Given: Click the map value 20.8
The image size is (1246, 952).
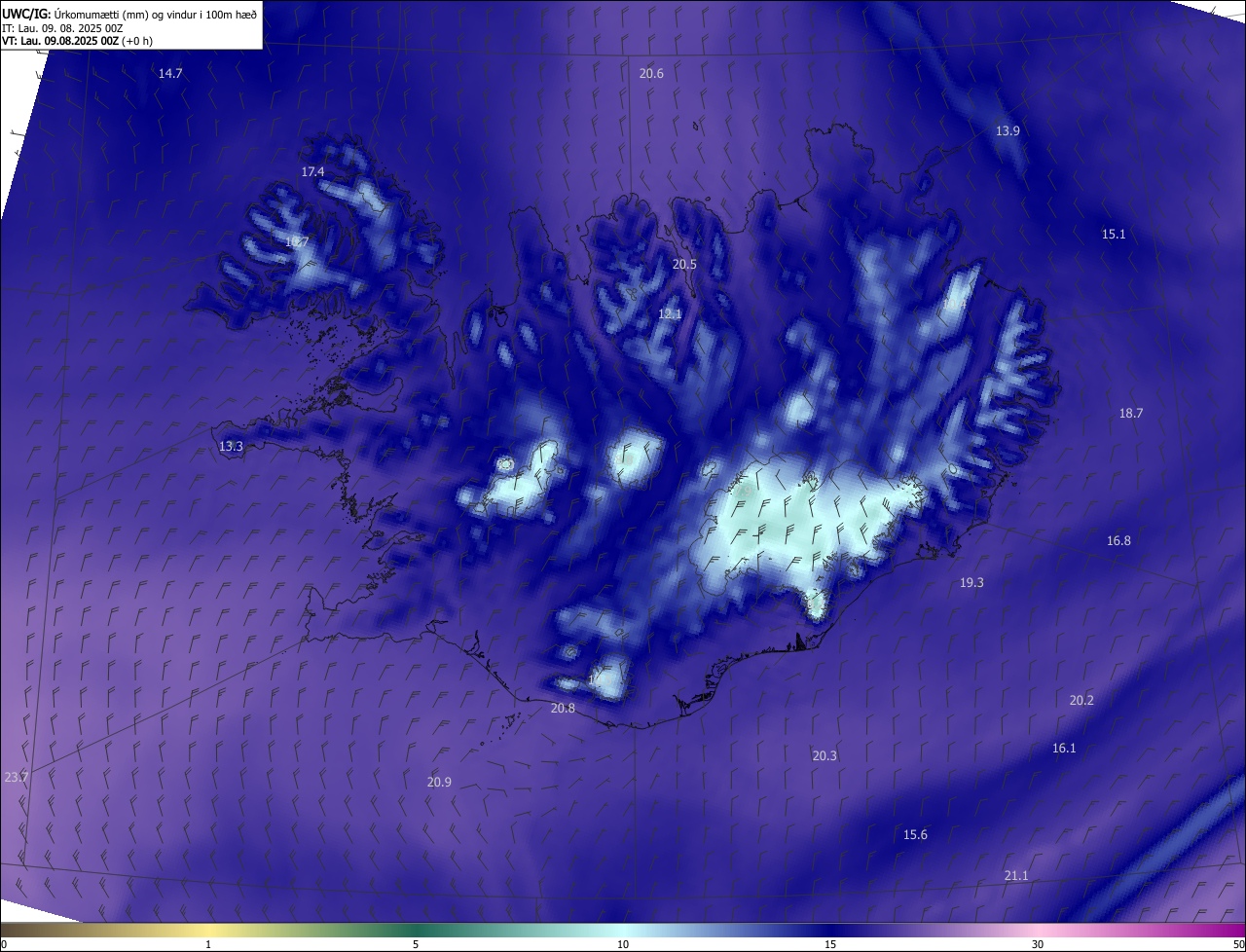Looking at the screenshot, I should pos(563,708).
